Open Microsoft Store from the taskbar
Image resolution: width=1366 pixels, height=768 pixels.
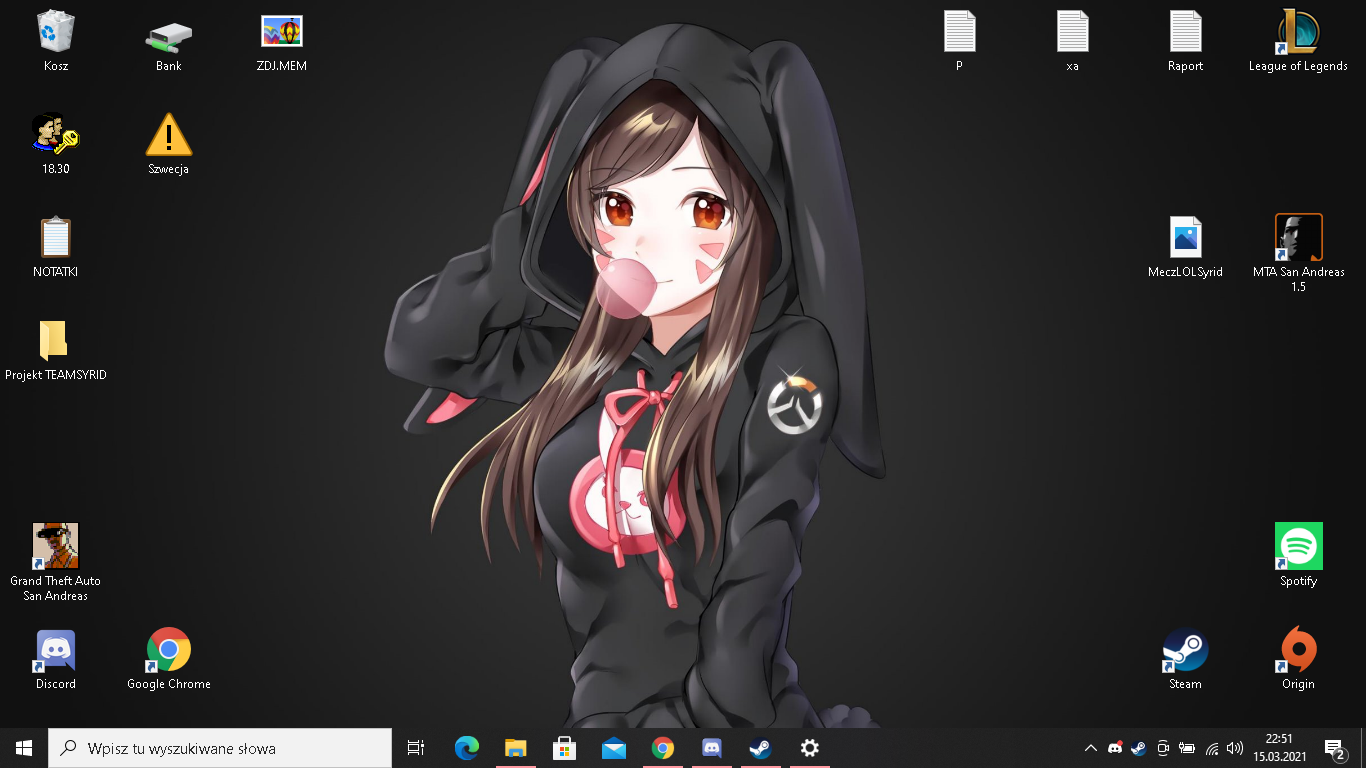(565, 748)
